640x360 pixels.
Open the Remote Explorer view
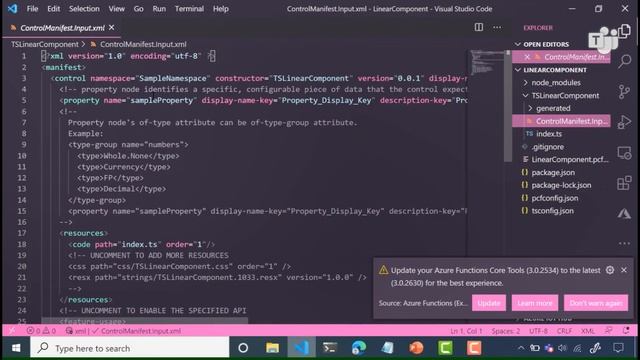point(624,153)
